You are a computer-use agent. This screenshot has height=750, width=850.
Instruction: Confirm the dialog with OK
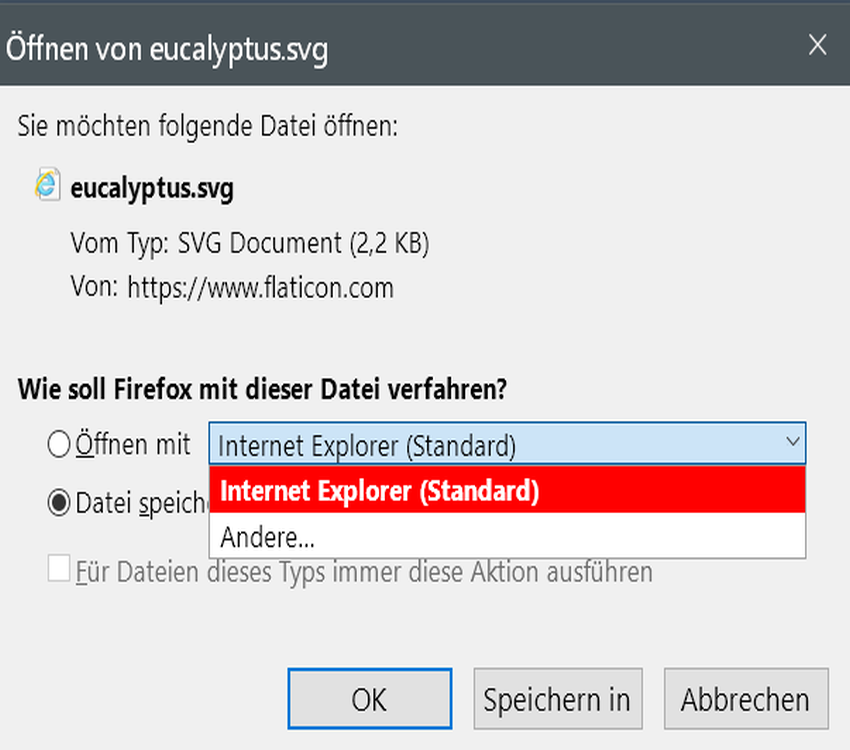click(x=369, y=700)
